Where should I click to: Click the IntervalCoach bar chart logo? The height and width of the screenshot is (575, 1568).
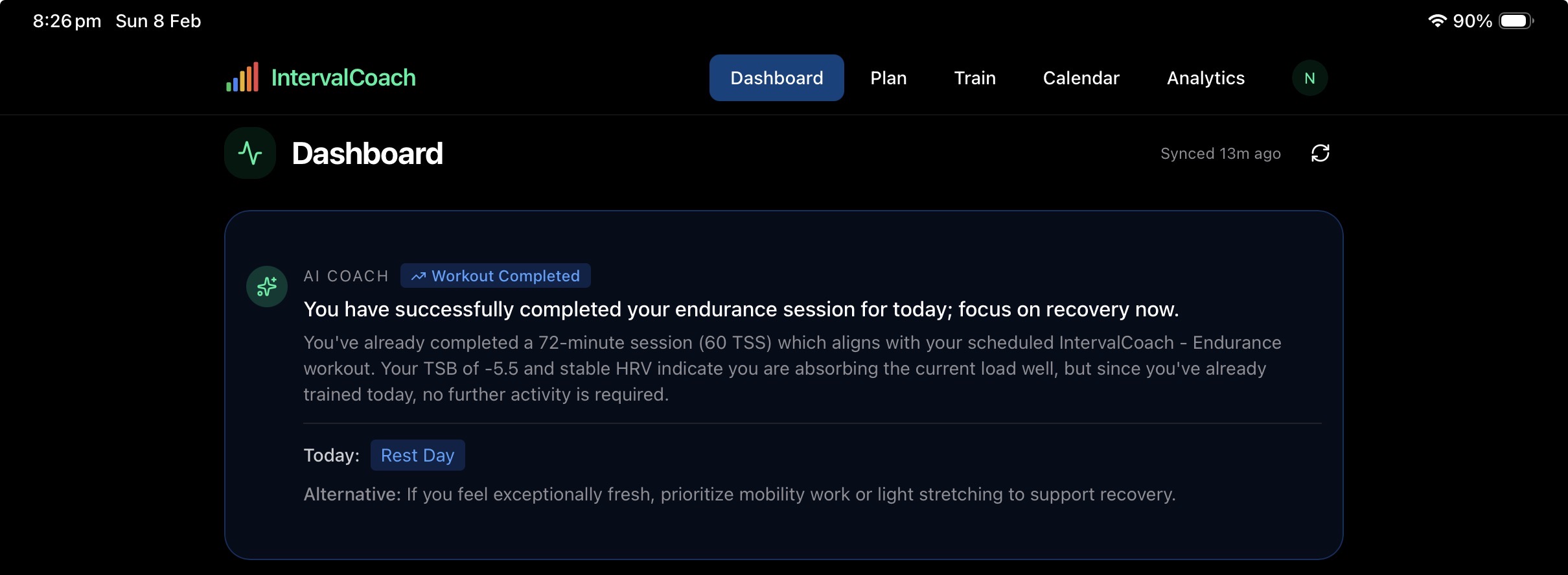pyautogui.click(x=242, y=77)
